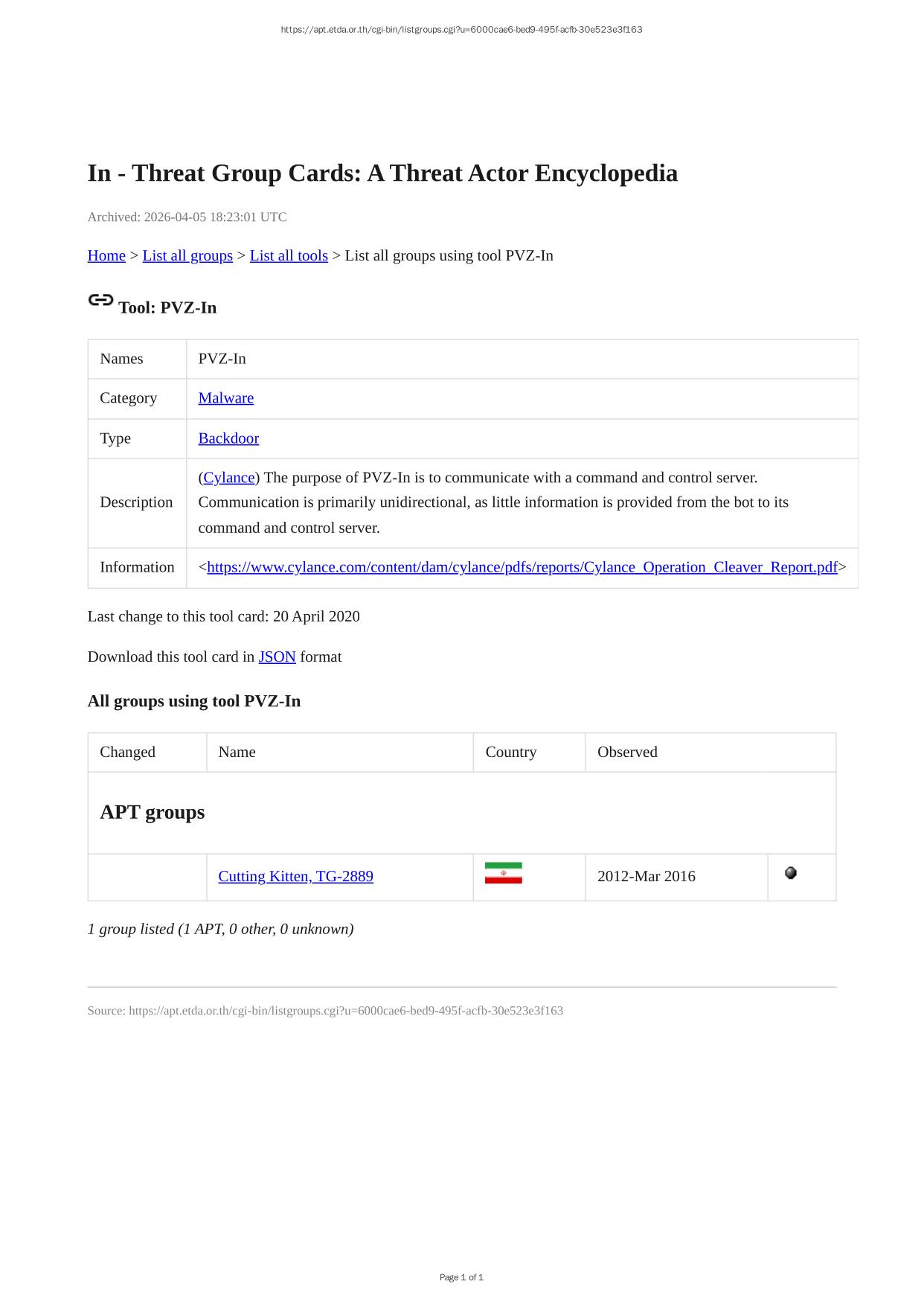Follow the Backdoor type link
The image size is (924, 1307).
[228, 438]
